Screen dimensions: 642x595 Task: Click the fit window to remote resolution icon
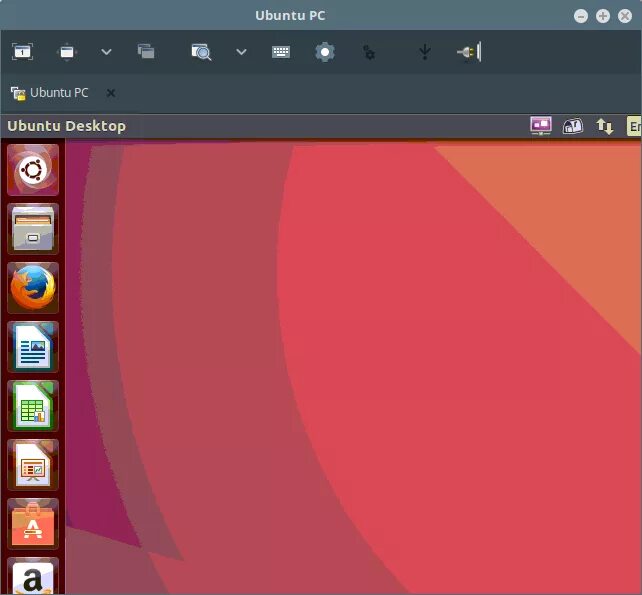(67, 52)
